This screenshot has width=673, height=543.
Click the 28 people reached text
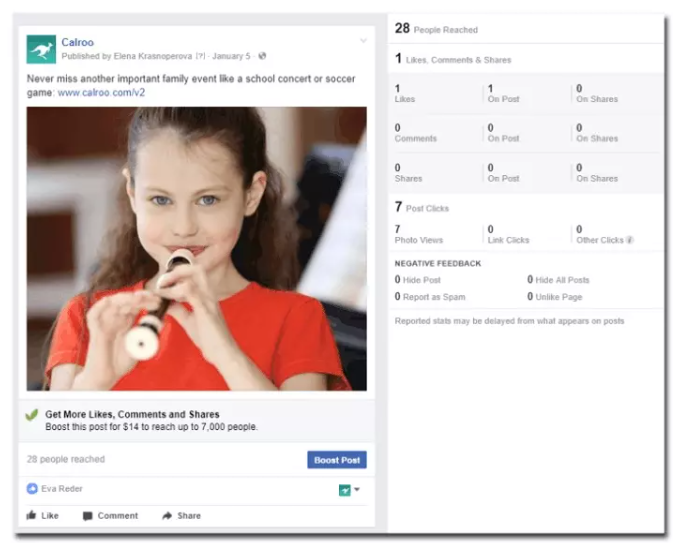66,460
